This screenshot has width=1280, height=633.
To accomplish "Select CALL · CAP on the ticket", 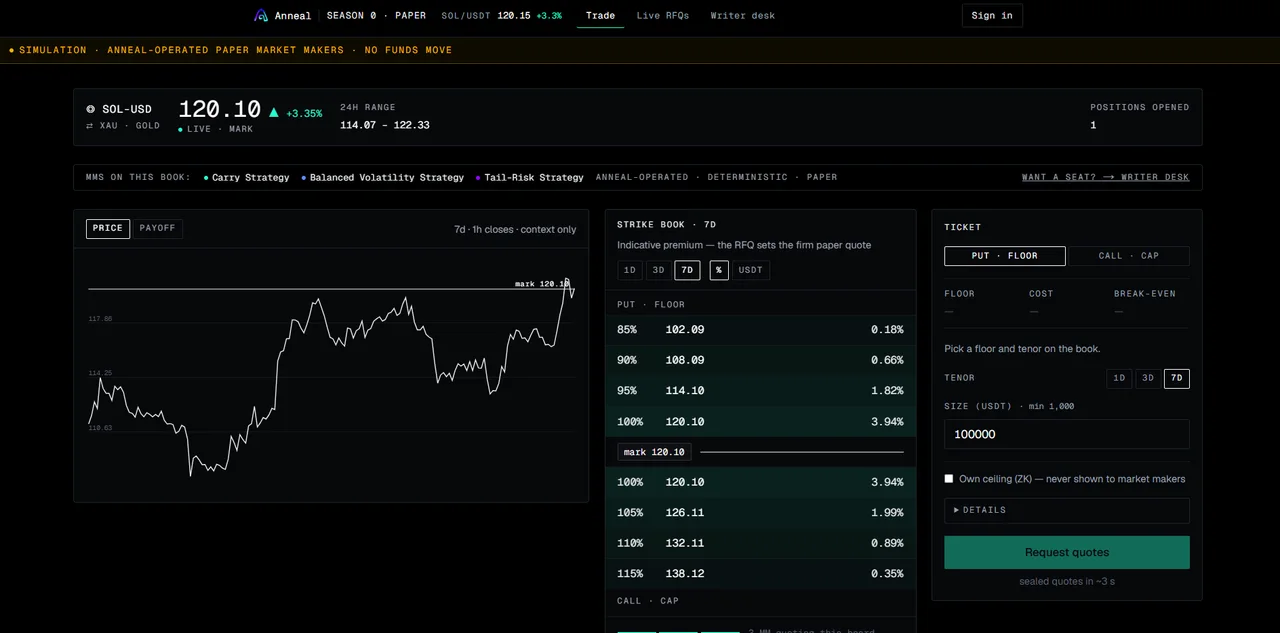I will pyautogui.click(x=1129, y=256).
